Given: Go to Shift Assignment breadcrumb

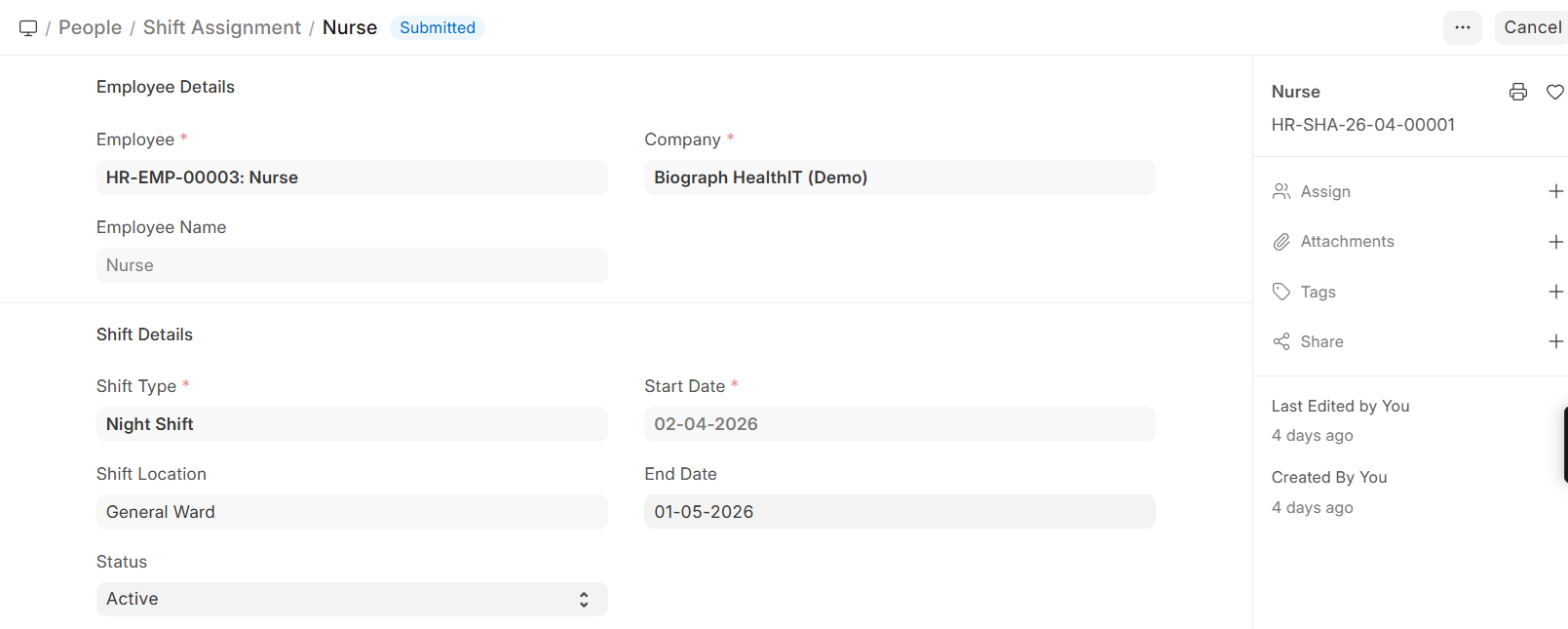Looking at the screenshot, I should pos(222,27).
